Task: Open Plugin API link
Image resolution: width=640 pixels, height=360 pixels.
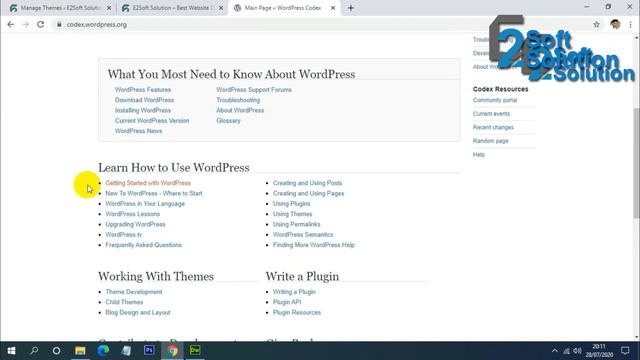Action: [x=287, y=302]
